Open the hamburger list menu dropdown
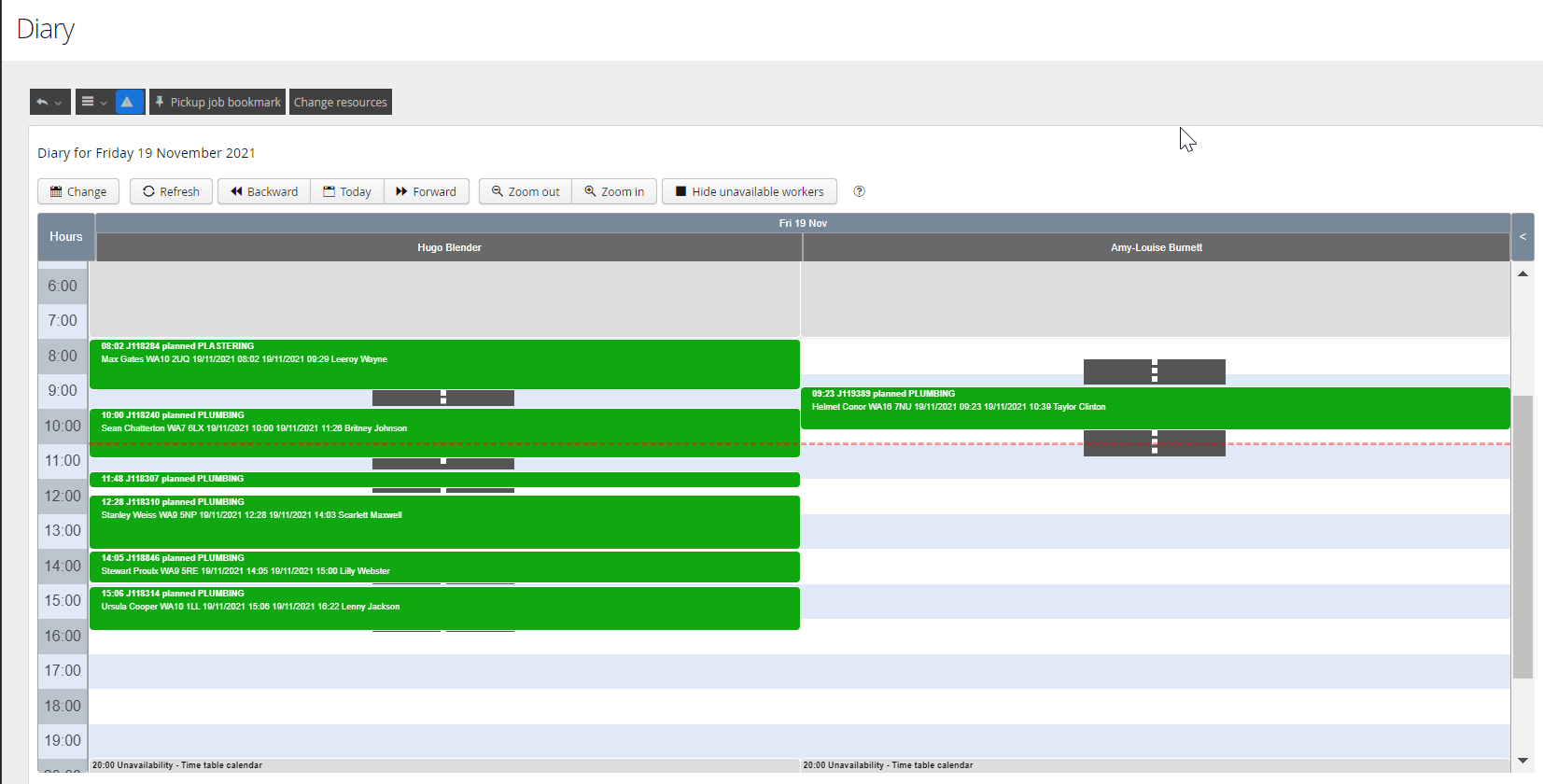The height and width of the screenshot is (784, 1543). pos(95,102)
